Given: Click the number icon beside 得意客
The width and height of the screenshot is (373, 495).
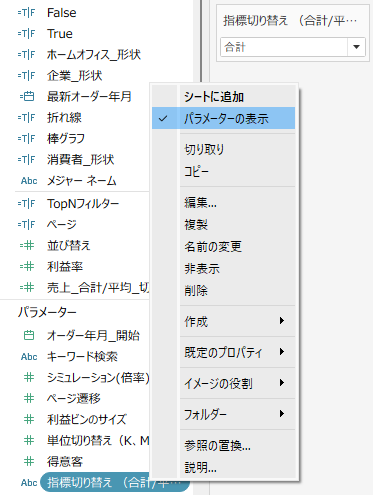Looking at the screenshot, I should tap(29, 462).
